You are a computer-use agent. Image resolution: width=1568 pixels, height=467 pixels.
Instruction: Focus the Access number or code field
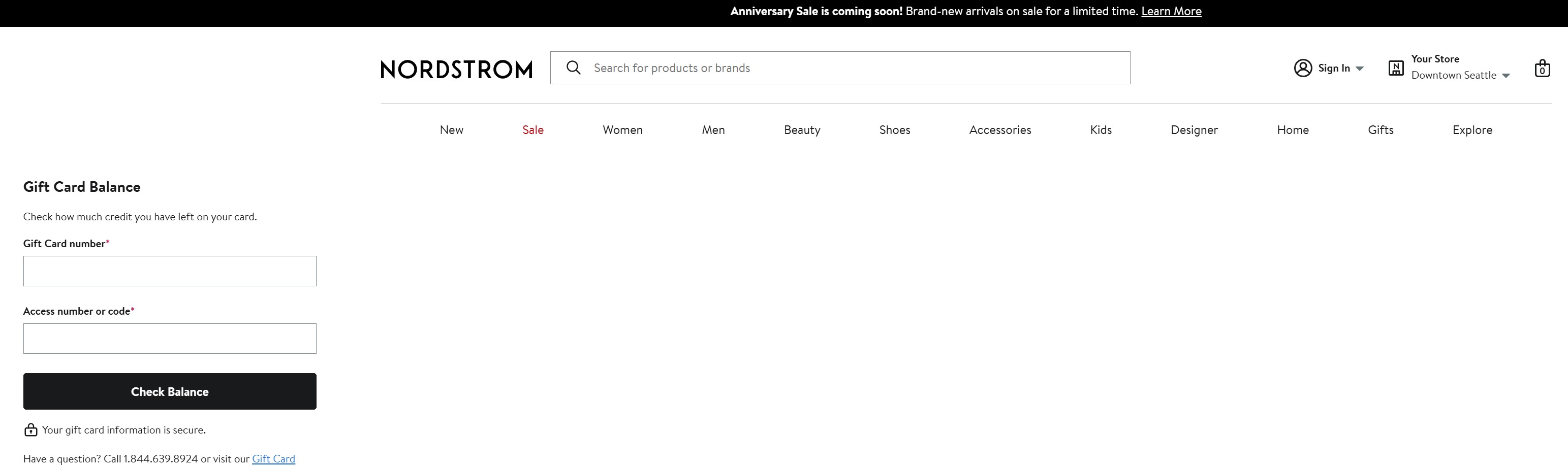170,339
